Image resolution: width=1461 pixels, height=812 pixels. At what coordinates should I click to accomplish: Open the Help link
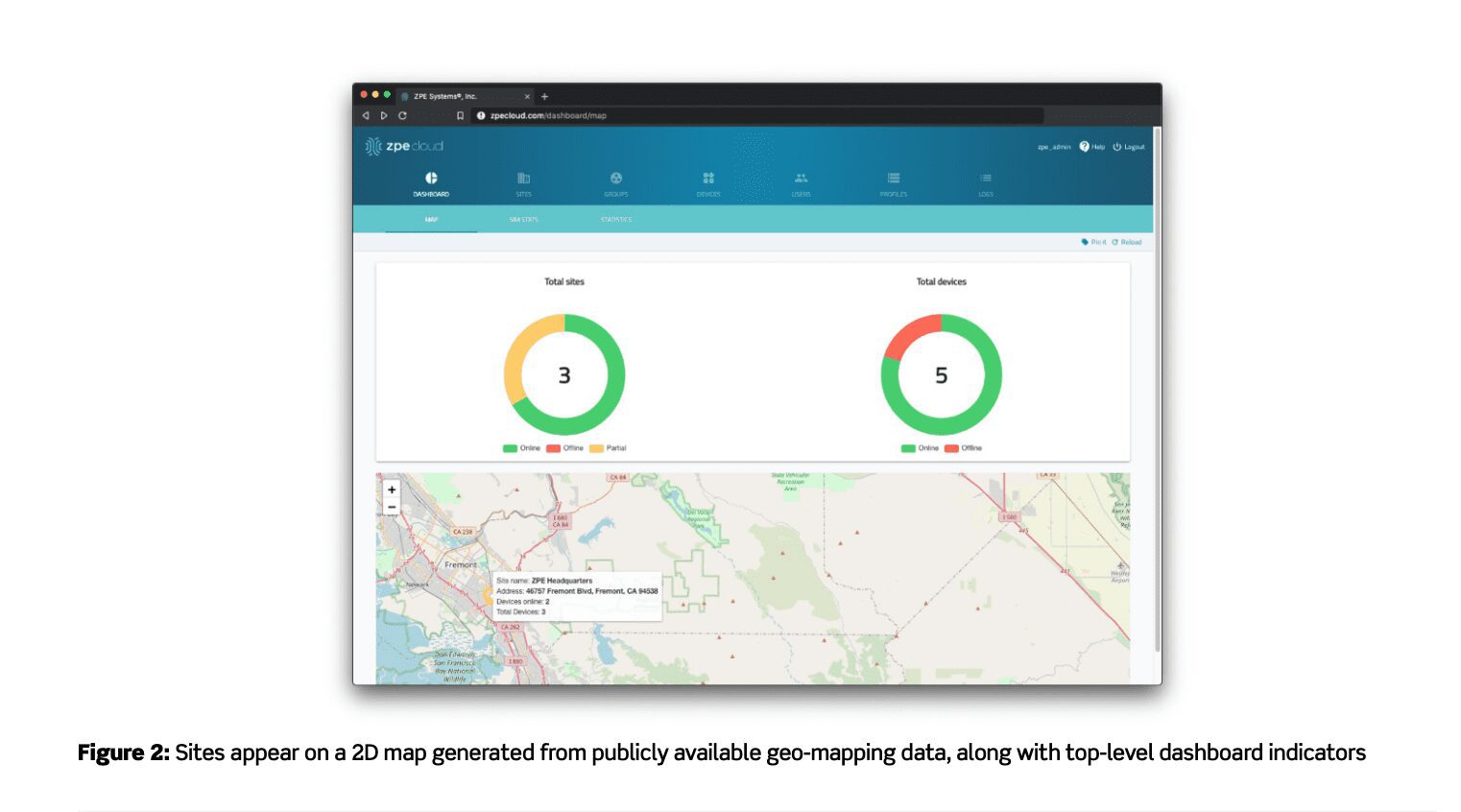(x=1092, y=147)
